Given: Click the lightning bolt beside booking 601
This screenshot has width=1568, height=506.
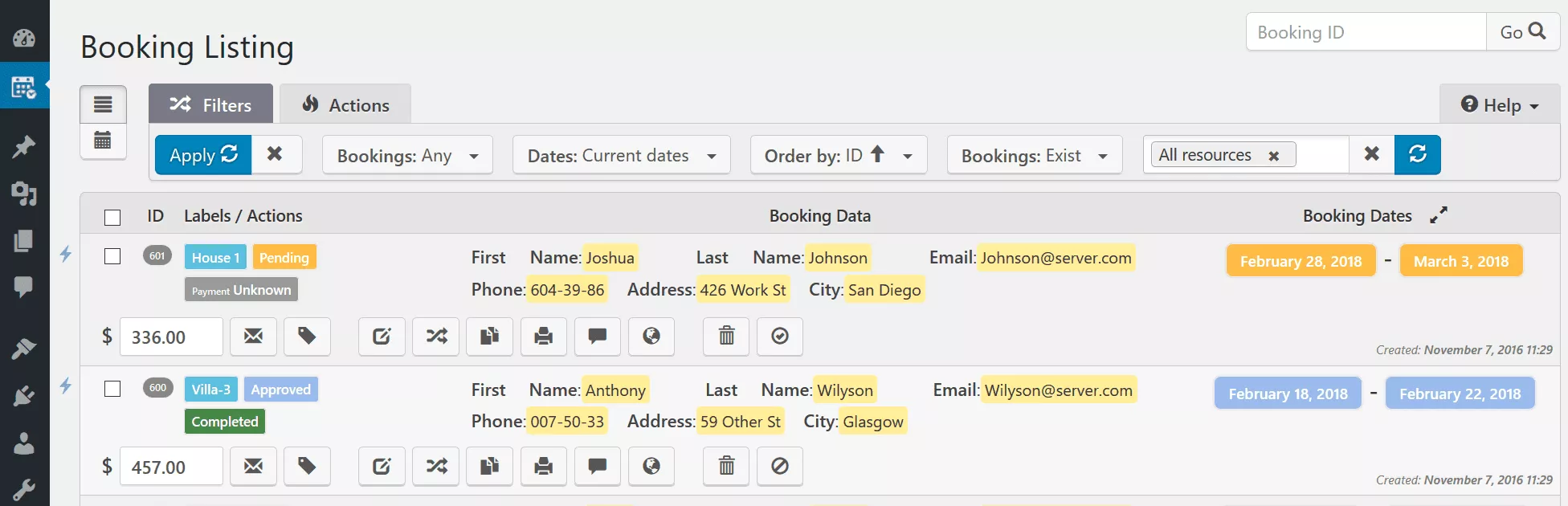Looking at the screenshot, I should coord(66,254).
